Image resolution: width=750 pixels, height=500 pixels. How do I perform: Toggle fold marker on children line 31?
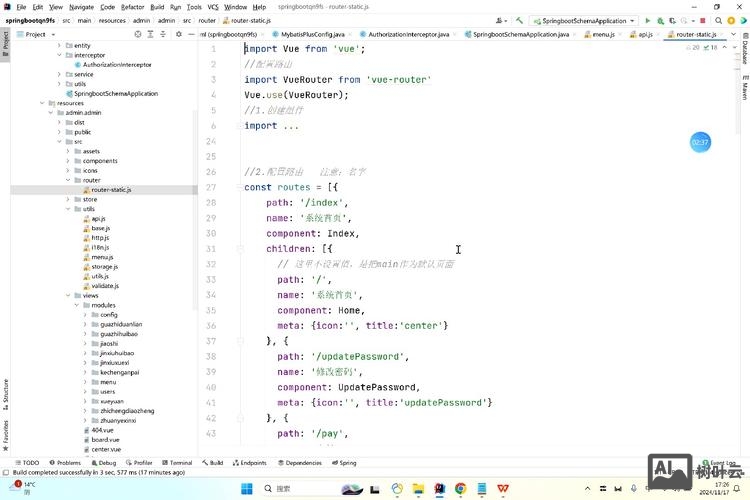click(240, 248)
